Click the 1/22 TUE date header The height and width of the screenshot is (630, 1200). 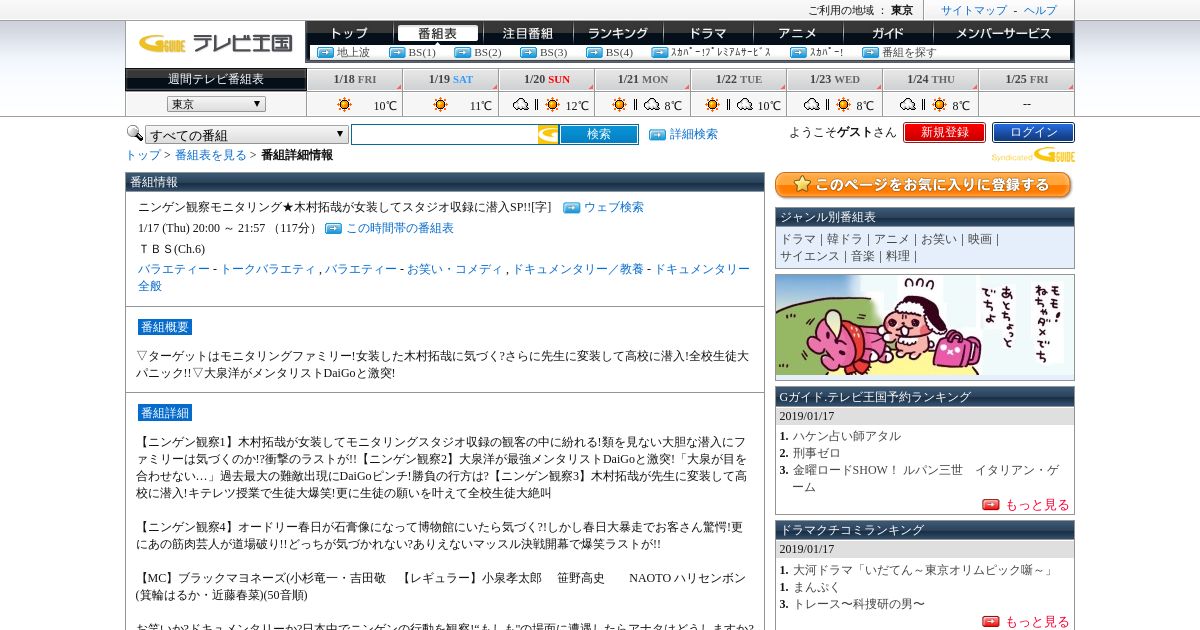coord(738,79)
